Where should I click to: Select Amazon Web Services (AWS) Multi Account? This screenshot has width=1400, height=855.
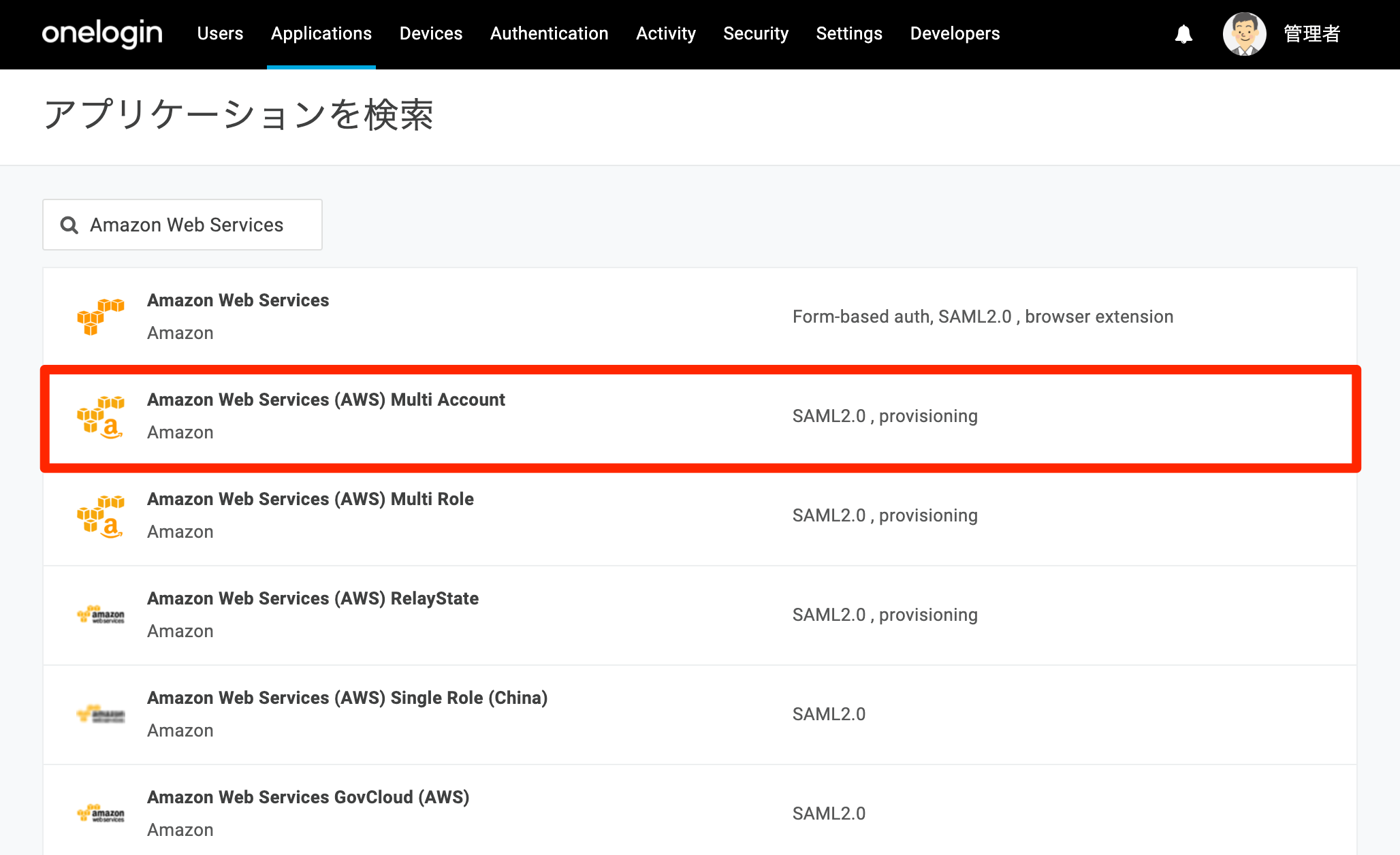[x=700, y=416]
